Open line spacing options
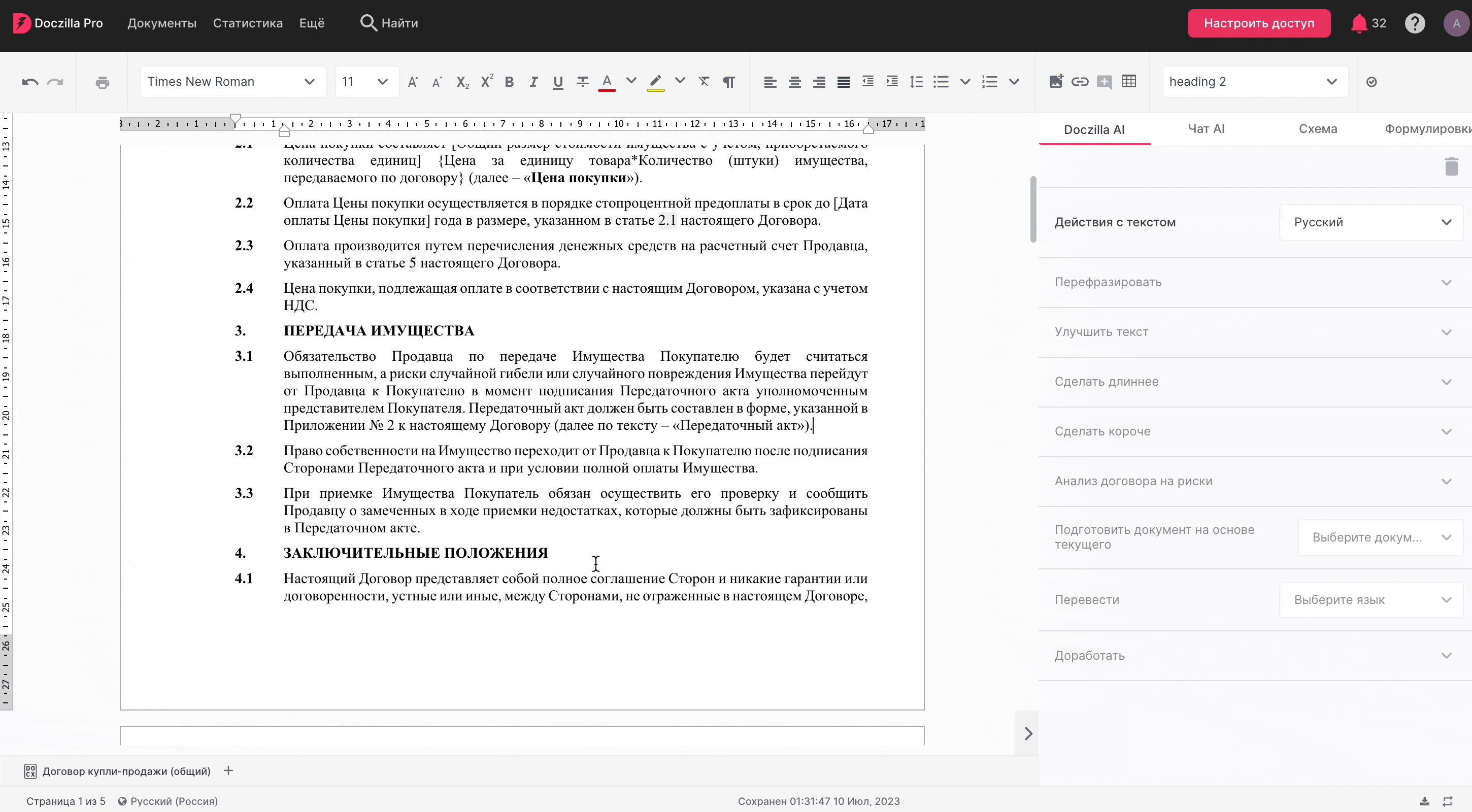1472x812 pixels. point(916,82)
